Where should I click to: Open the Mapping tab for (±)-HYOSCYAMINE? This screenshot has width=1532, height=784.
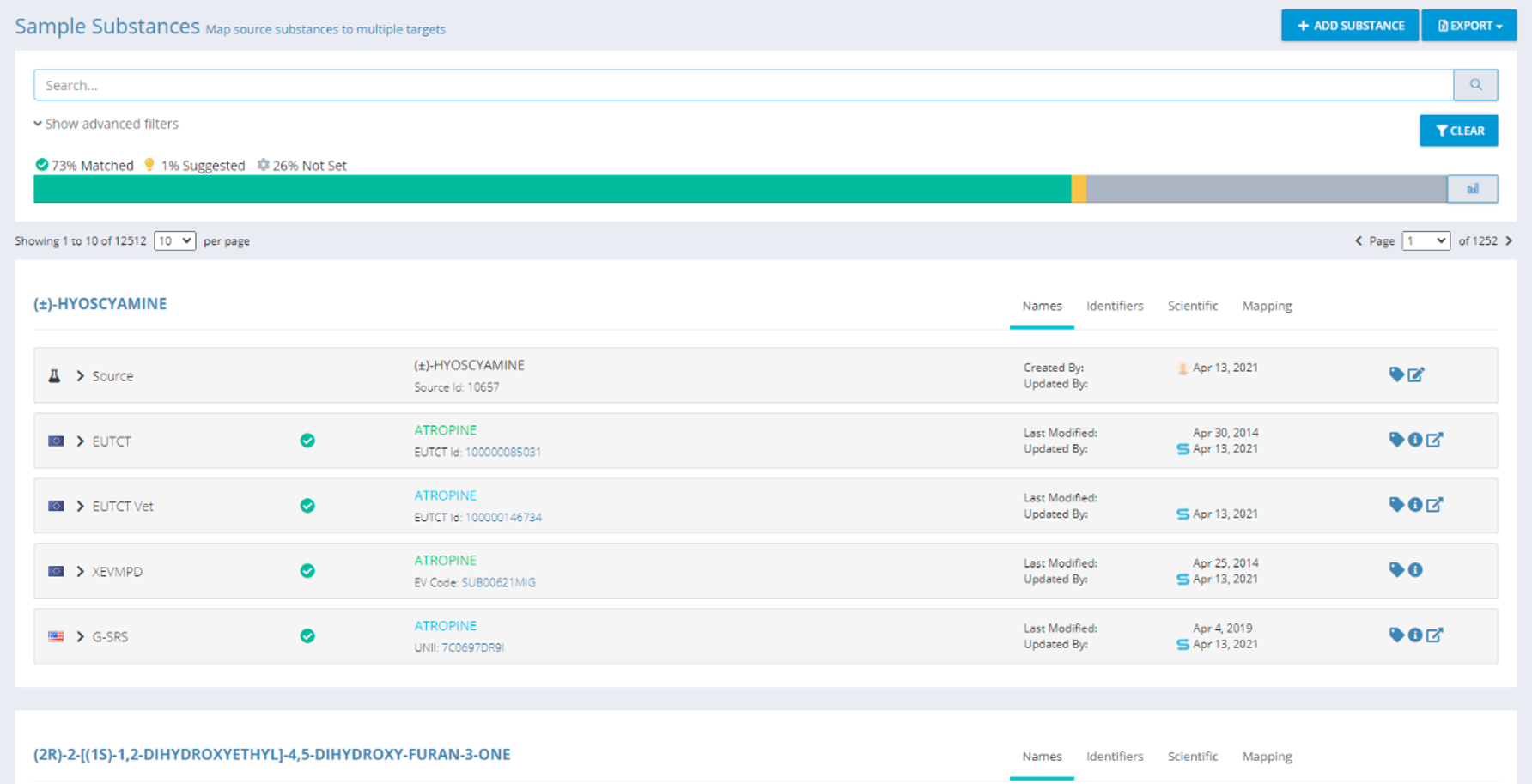point(1267,306)
